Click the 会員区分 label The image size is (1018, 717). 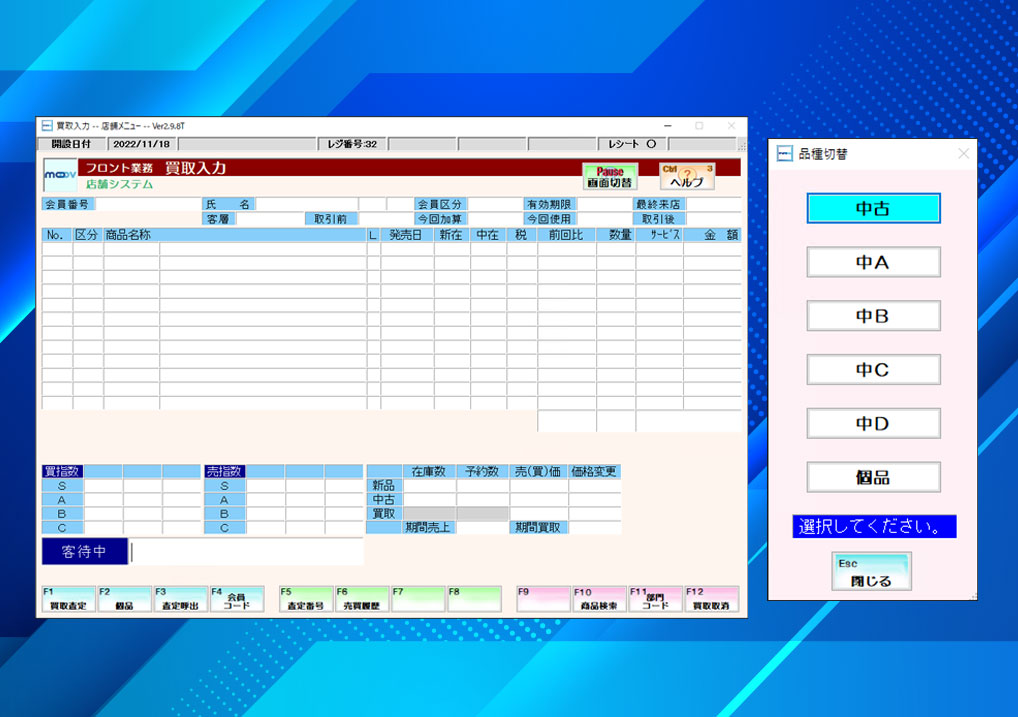[x=440, y=204]
